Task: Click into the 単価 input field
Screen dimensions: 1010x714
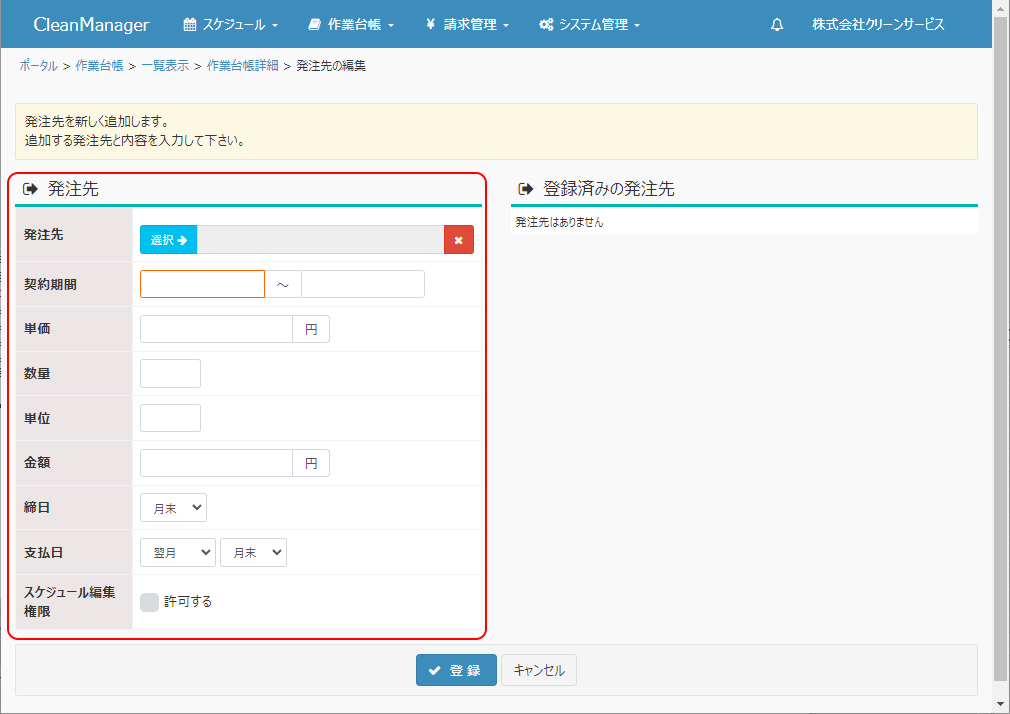Action: (x=216, y=329)
